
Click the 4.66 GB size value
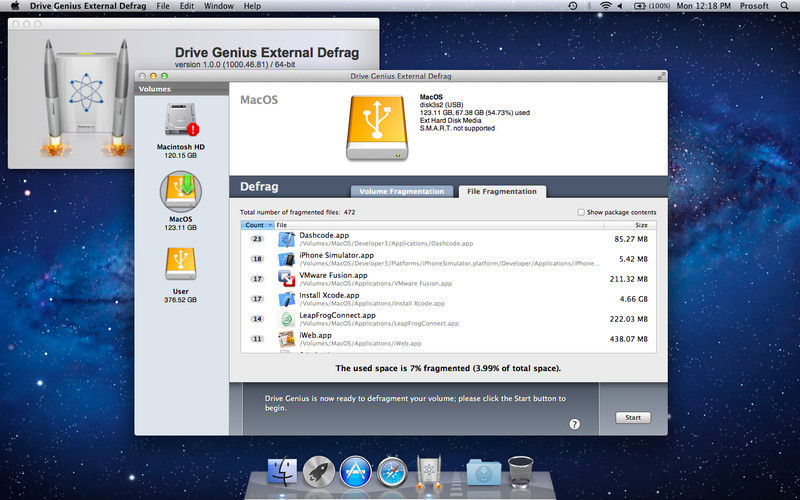click(x=634, y=299)
